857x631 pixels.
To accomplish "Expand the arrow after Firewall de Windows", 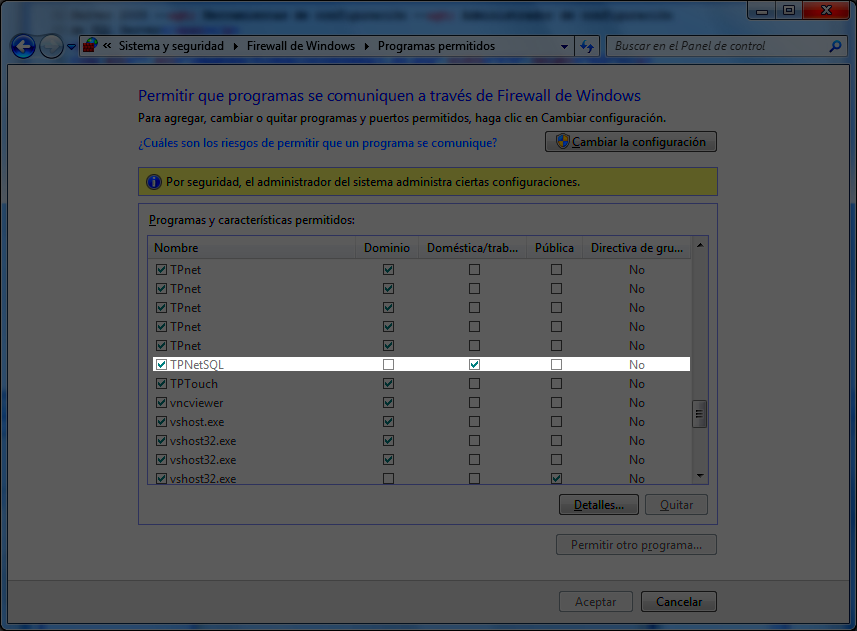I will pyautogui.click(x=366, y=46).
